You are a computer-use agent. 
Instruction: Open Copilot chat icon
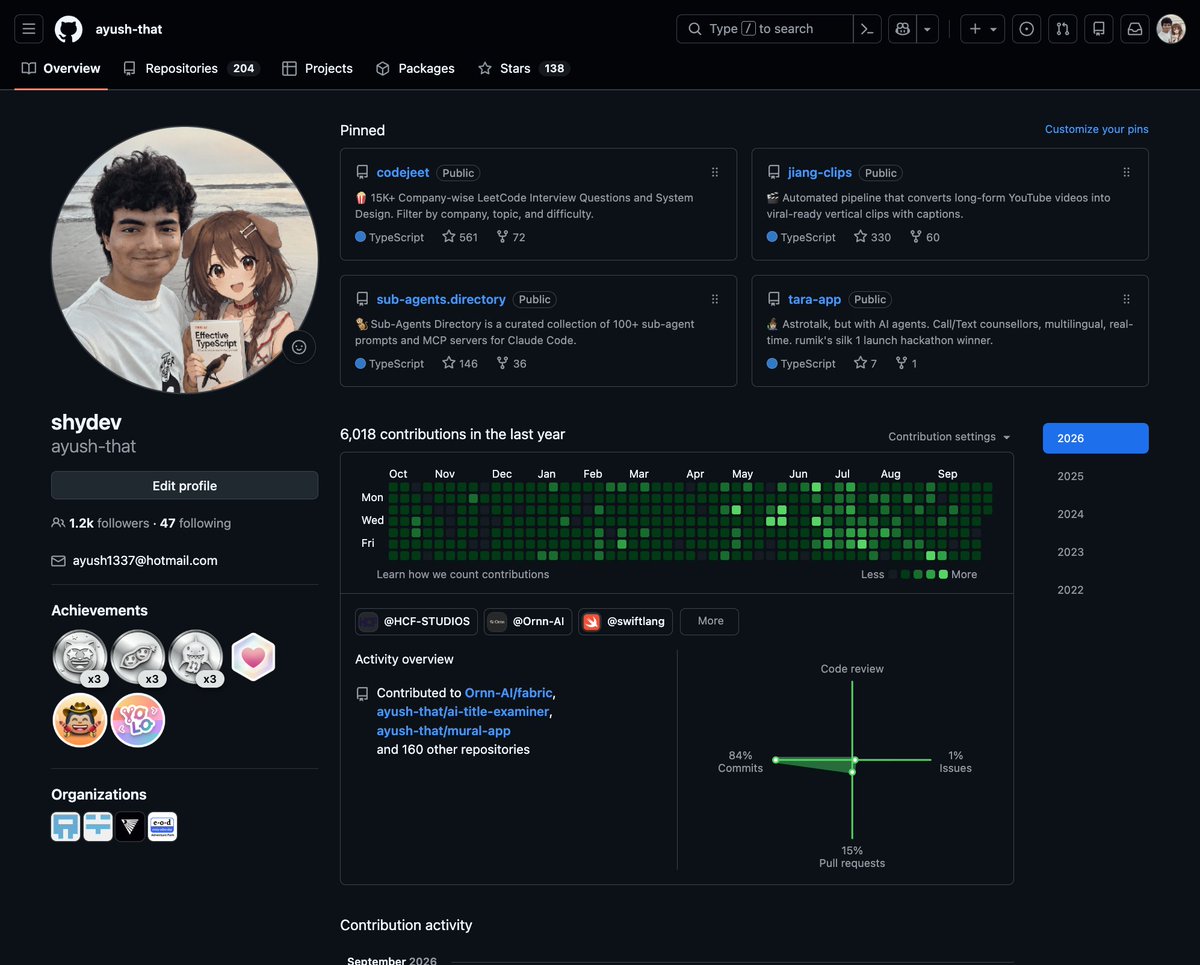tap(903, 29)
